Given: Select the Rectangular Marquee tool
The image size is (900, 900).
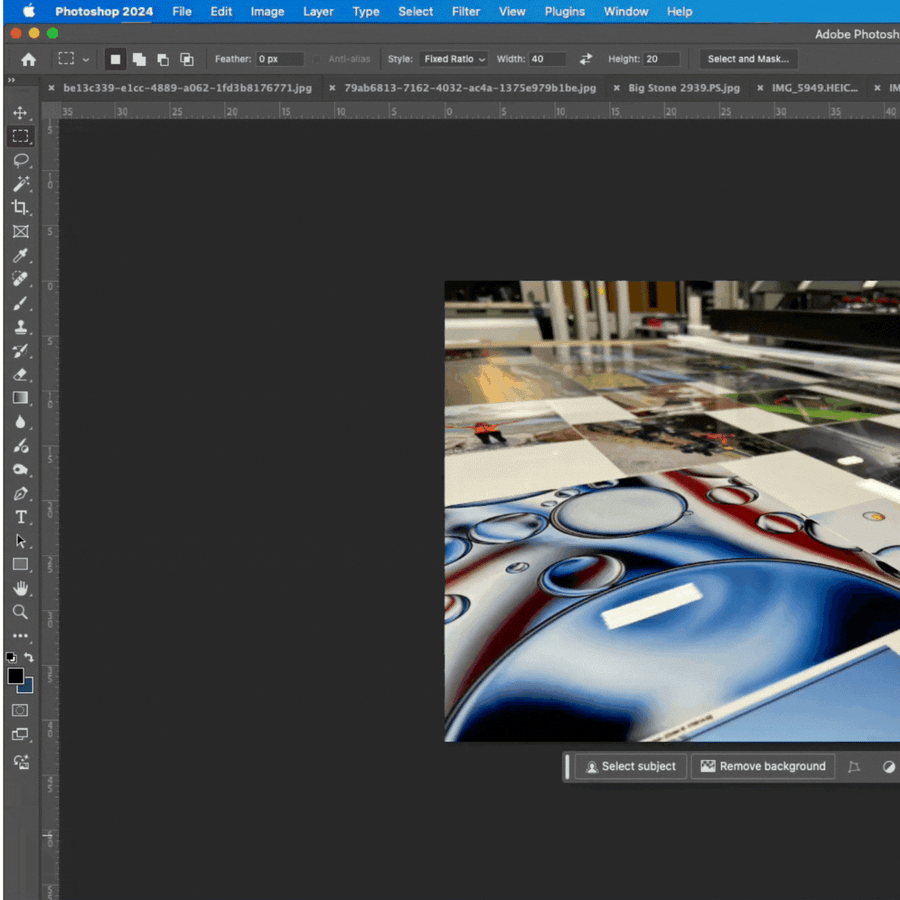Looking at the screenshot, I should point(20,136).
